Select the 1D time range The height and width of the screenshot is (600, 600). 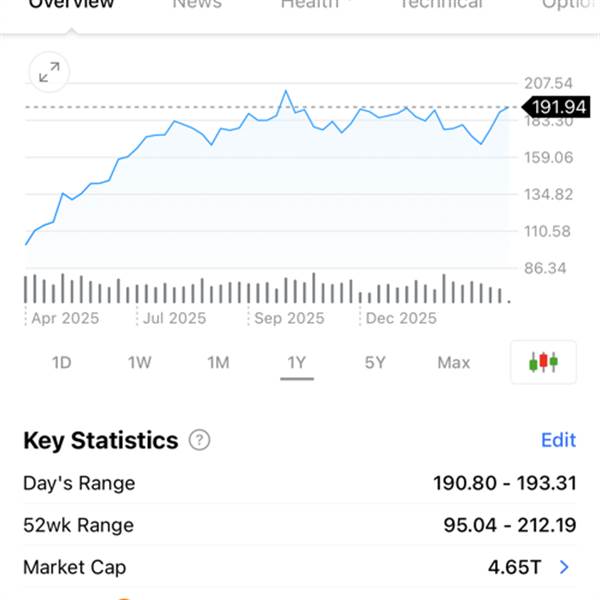(62, 362)
